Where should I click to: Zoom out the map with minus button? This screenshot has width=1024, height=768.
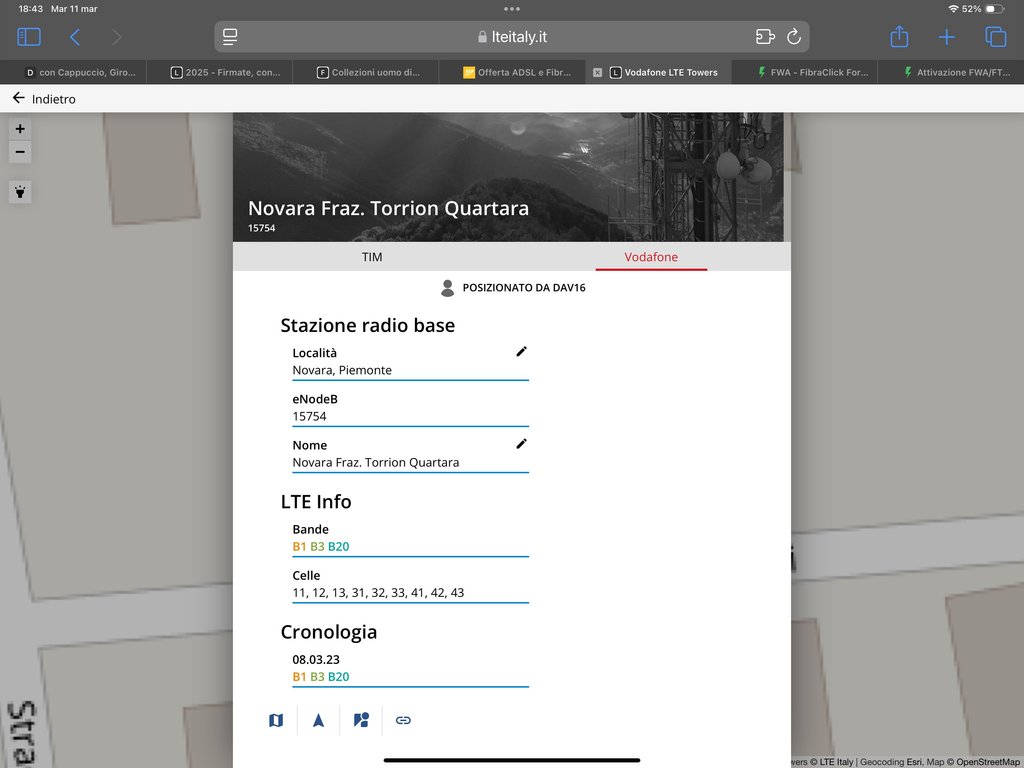point(20,152)
